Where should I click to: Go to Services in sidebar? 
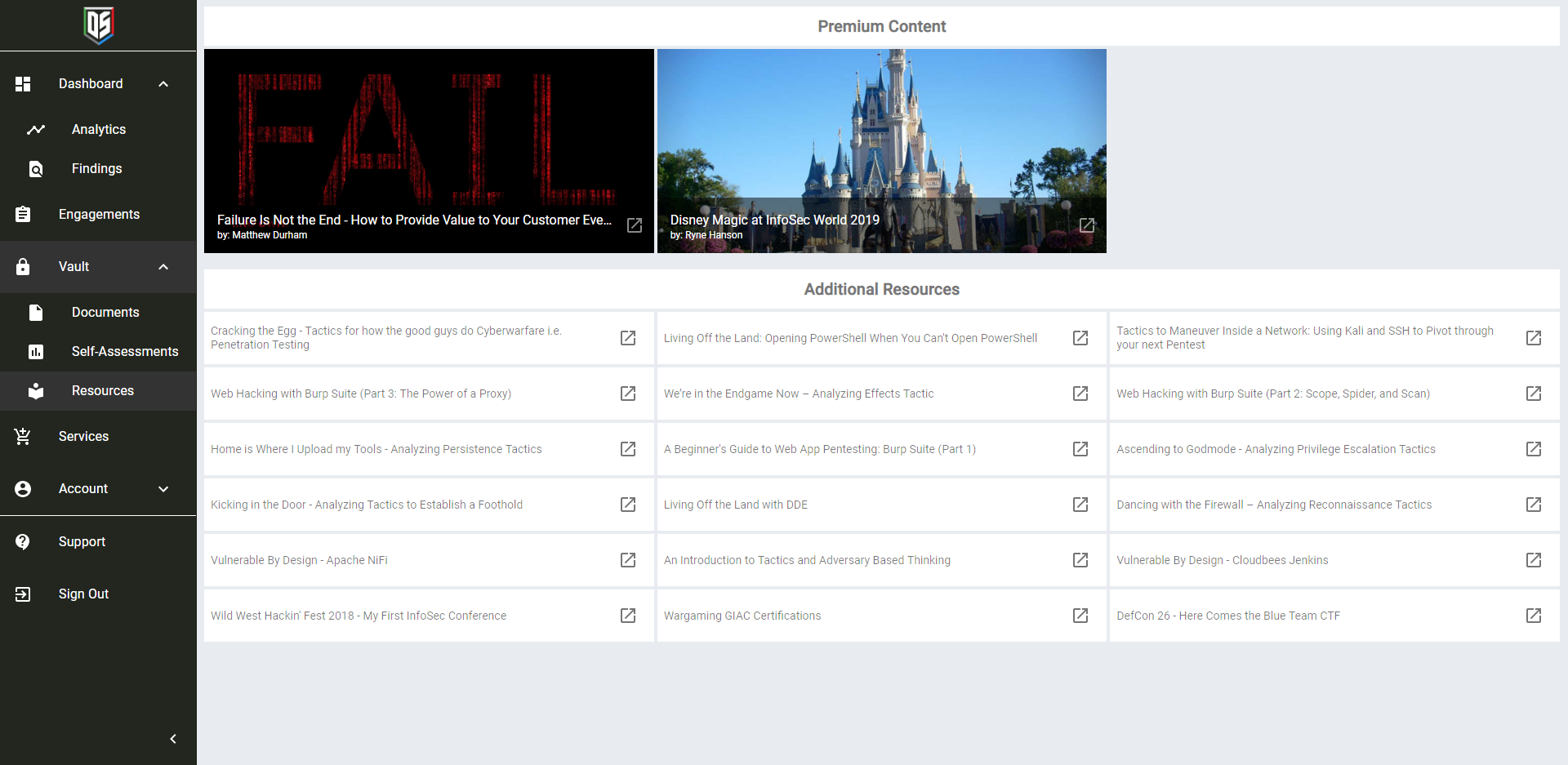(x=98, y=437)
